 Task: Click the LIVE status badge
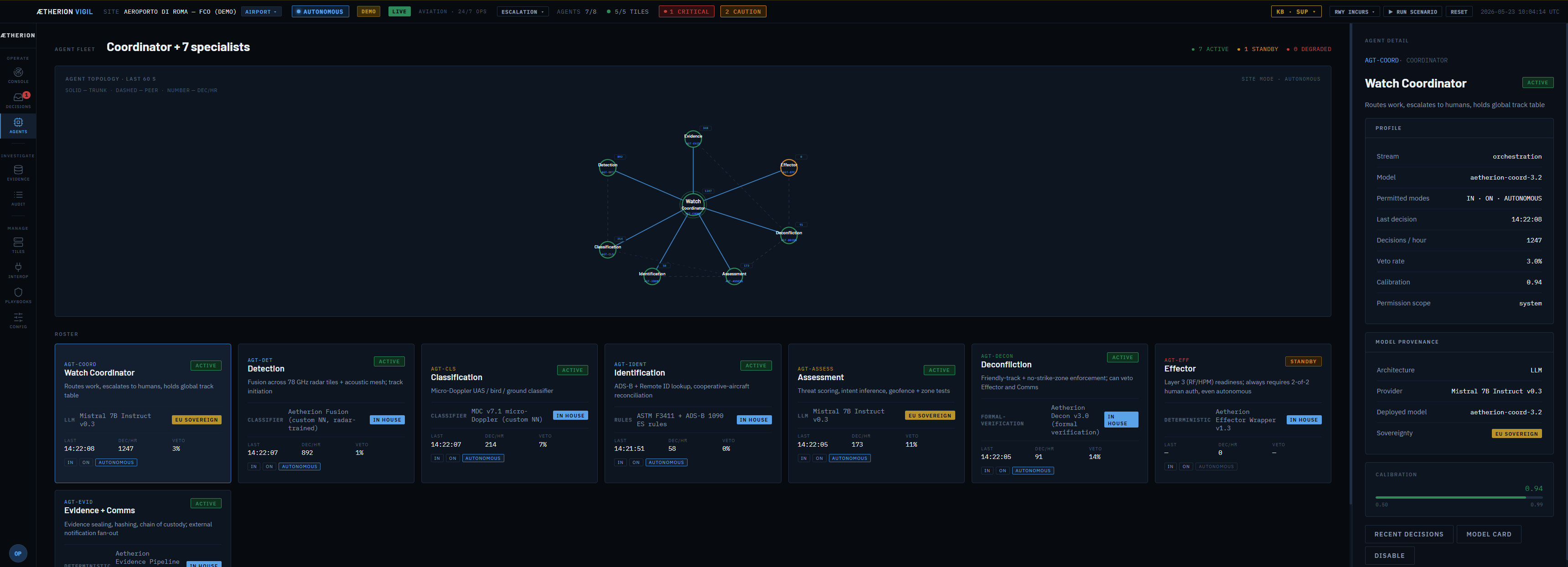coord(399,11)
